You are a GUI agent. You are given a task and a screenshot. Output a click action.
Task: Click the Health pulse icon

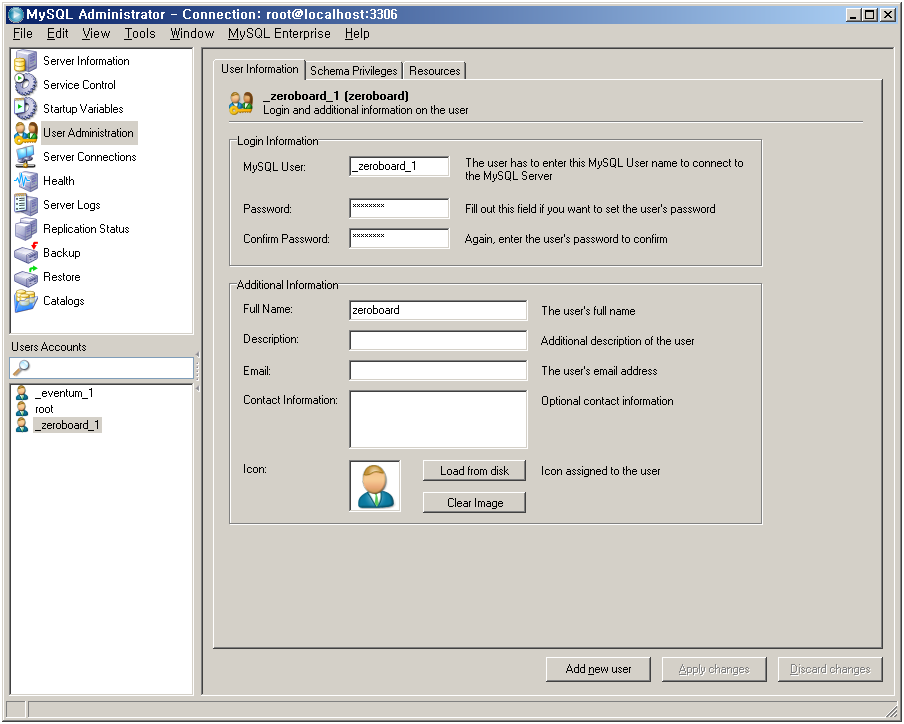(x=25, y=181)
